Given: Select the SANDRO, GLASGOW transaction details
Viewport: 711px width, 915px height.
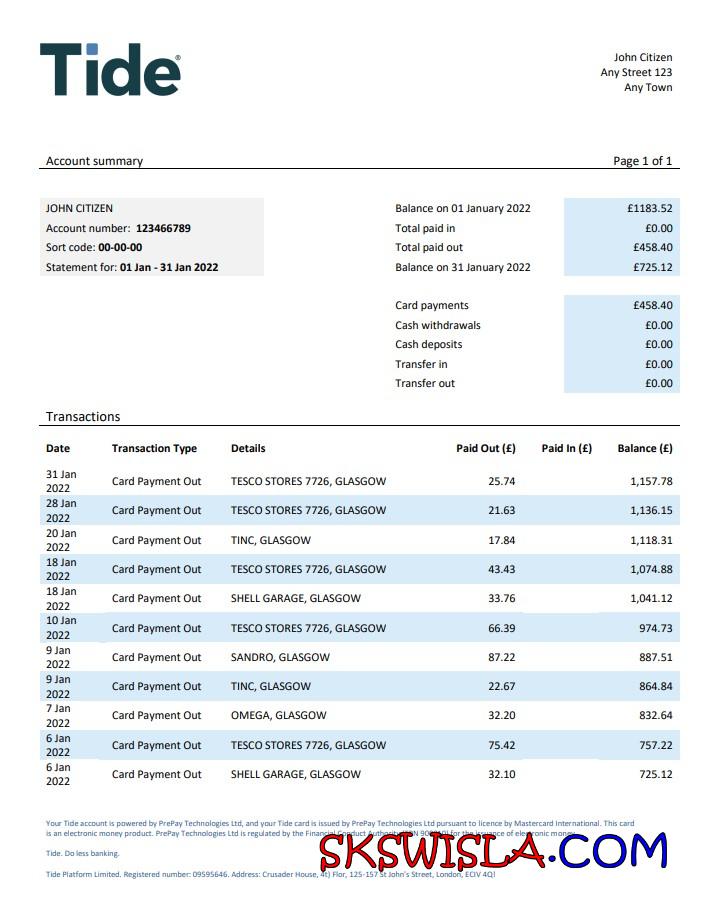Looking at the screenshot, I should pos(280,657).
